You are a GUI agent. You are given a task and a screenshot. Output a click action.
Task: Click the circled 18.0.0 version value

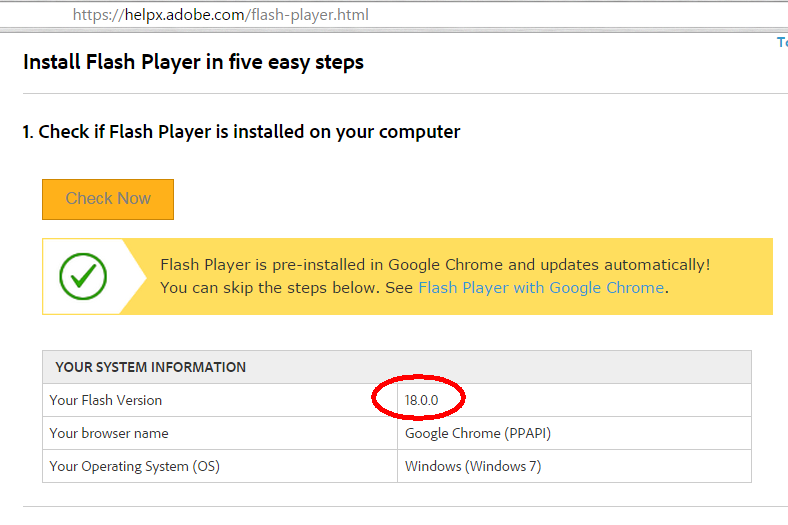point(421,400)
